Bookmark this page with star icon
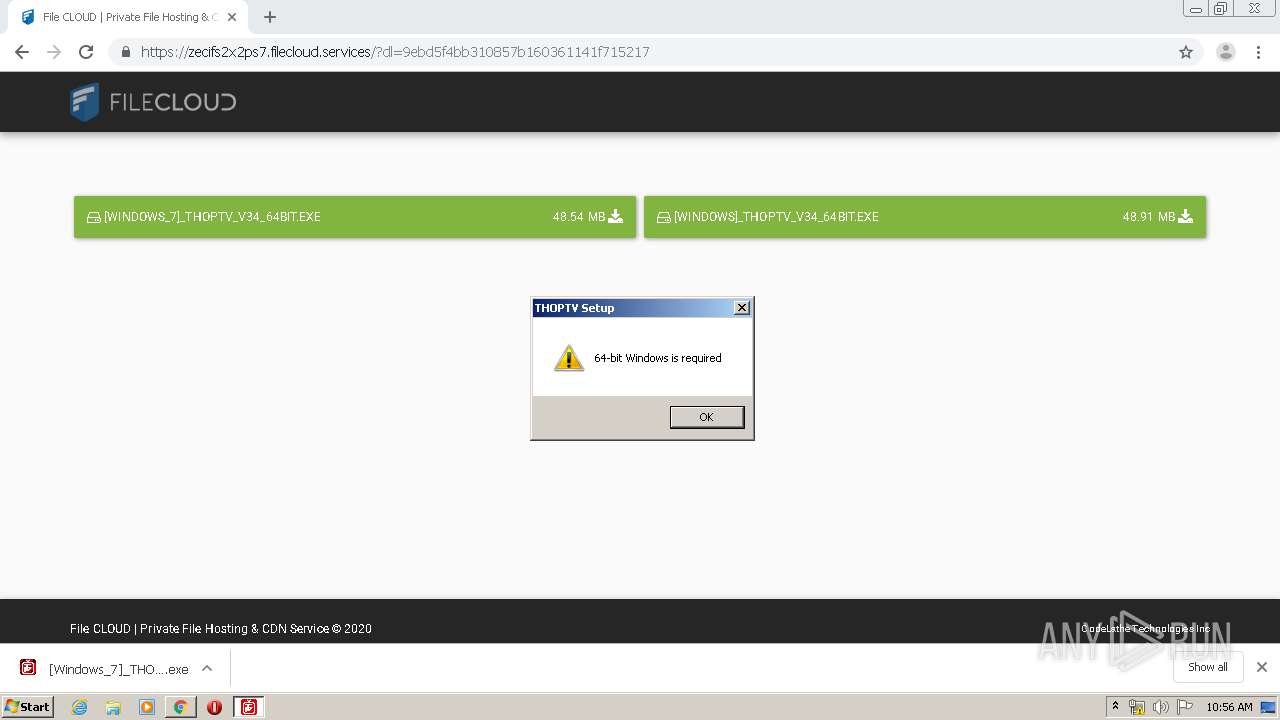1280x720 pixels. [x=1186, y=52]
